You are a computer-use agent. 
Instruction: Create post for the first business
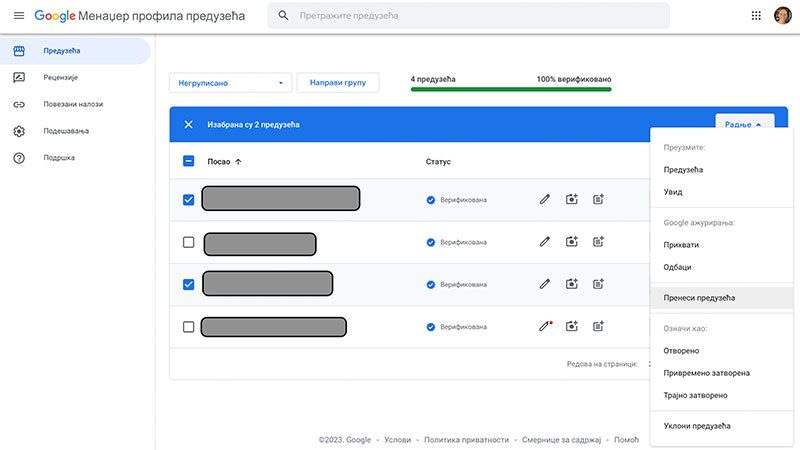598,199
